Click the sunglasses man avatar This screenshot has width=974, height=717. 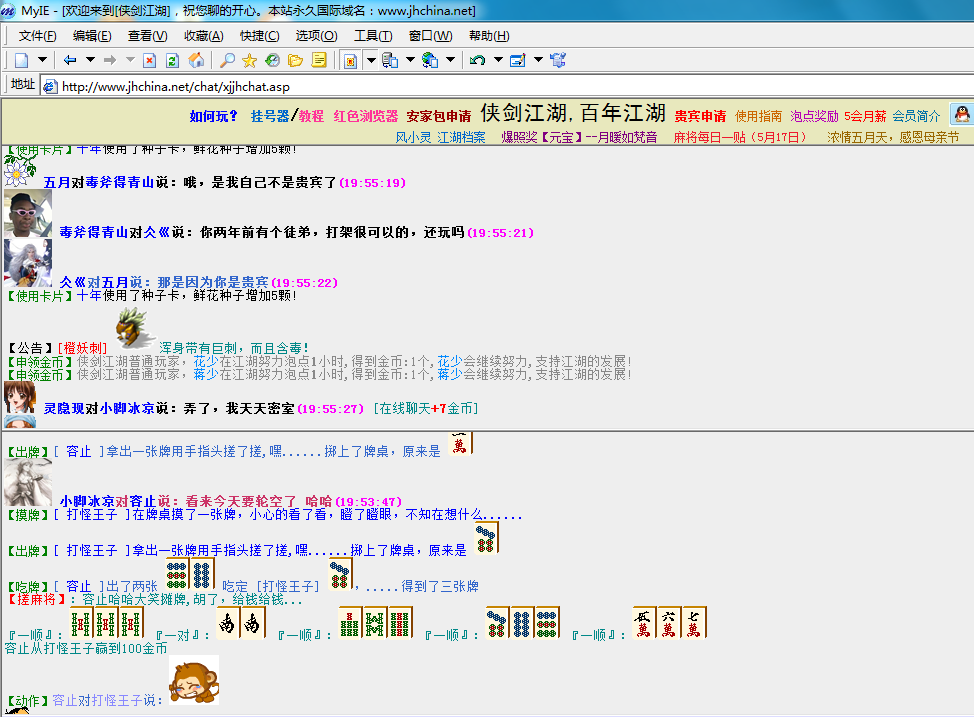pyautogui.click(x=28, y=213)
